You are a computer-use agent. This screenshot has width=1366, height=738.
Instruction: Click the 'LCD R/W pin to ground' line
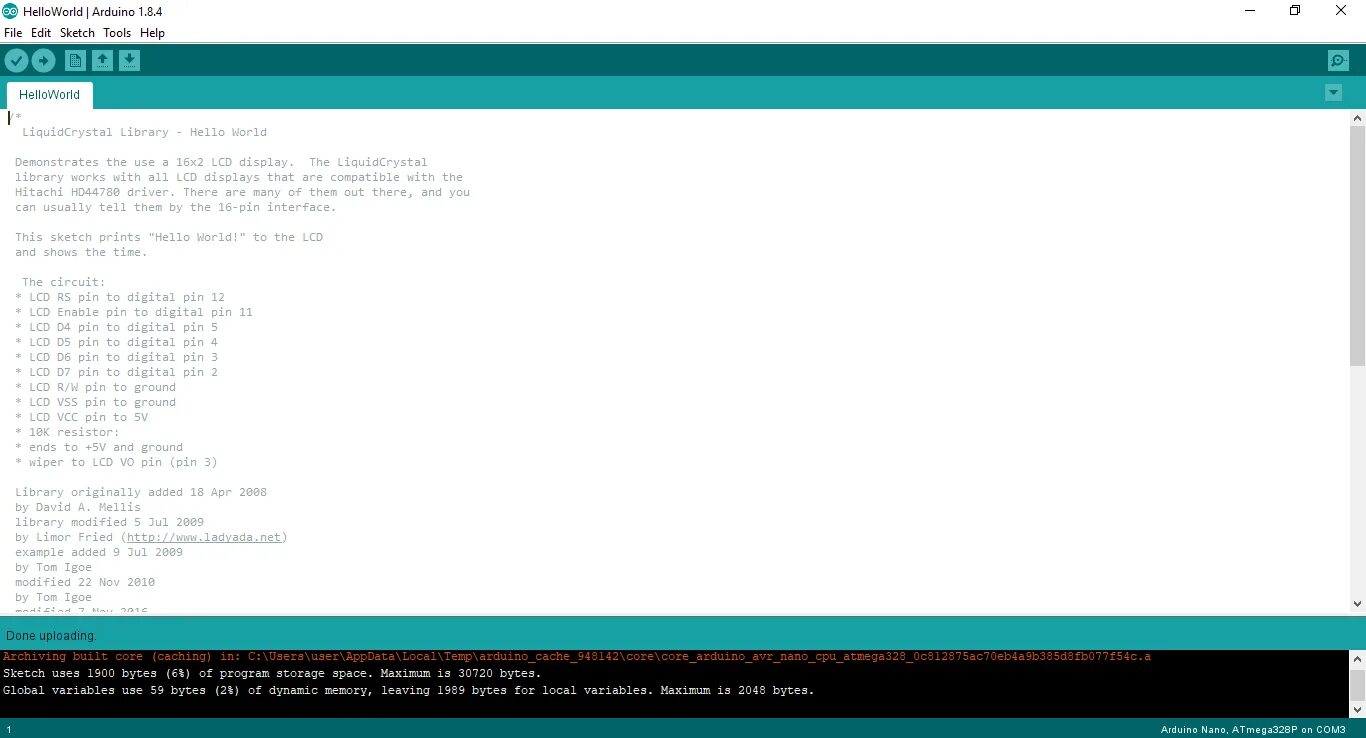pyautogui.click(x=96, y=387)
